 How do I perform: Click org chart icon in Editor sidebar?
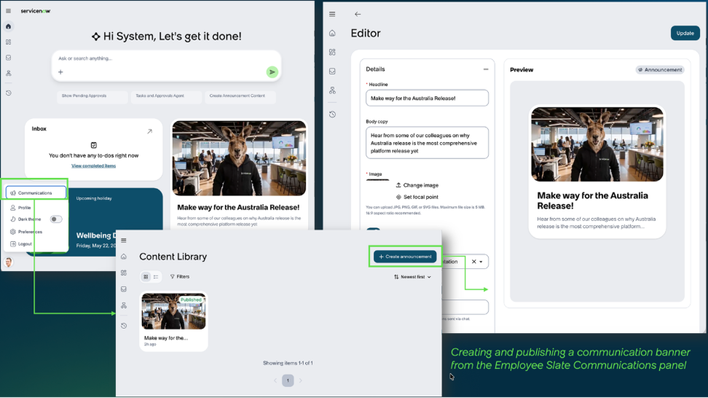(x=332, y=90)
